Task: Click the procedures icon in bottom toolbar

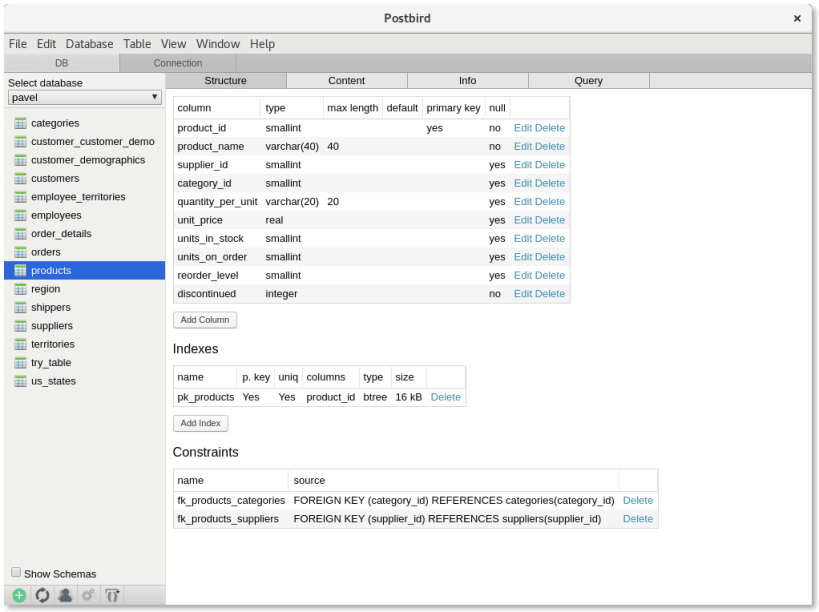Action: click(x=112, y=595)
